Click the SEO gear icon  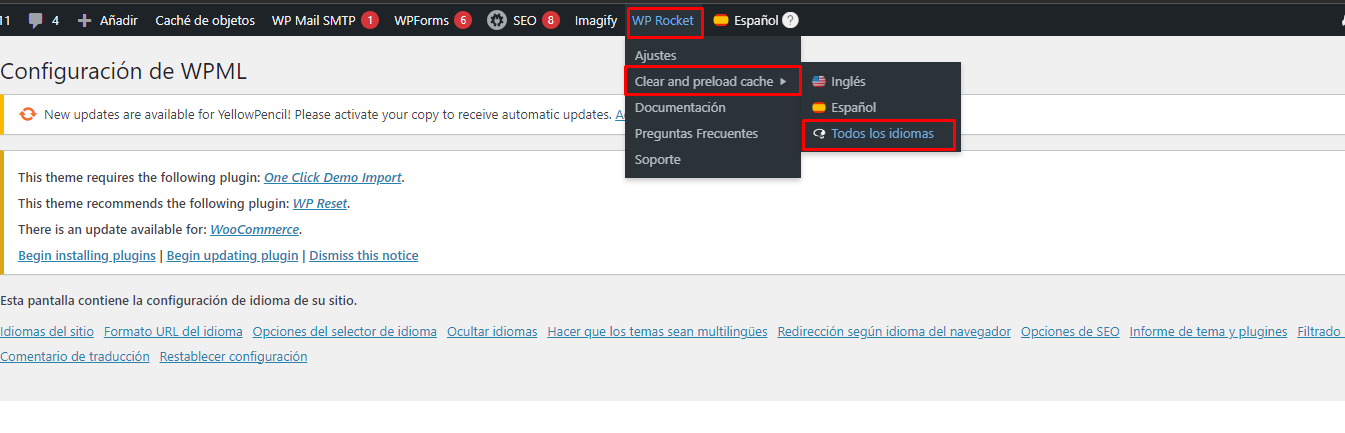pyautogui.click(x=497, y=20)
